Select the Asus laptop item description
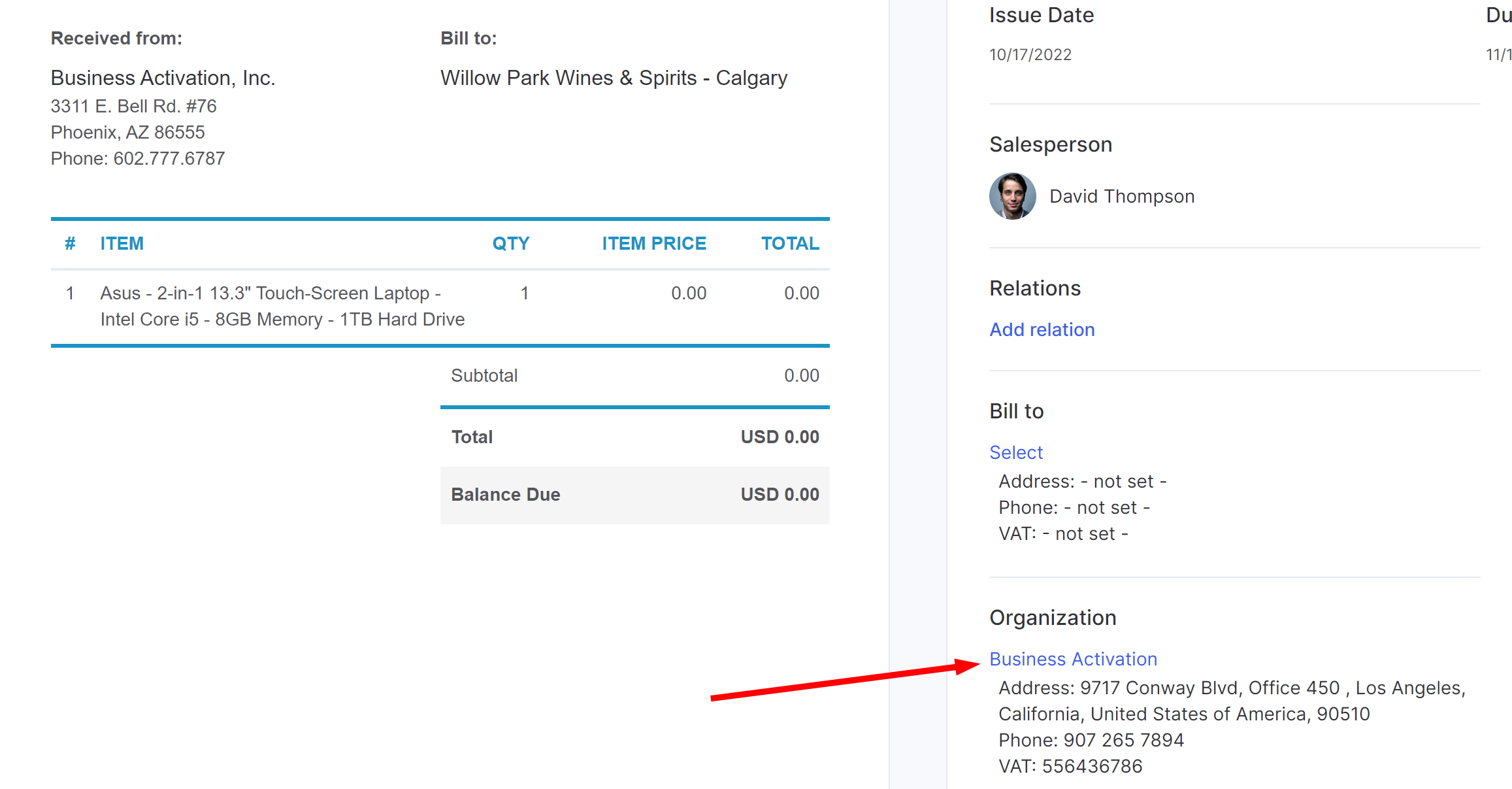 coord(282,306)
